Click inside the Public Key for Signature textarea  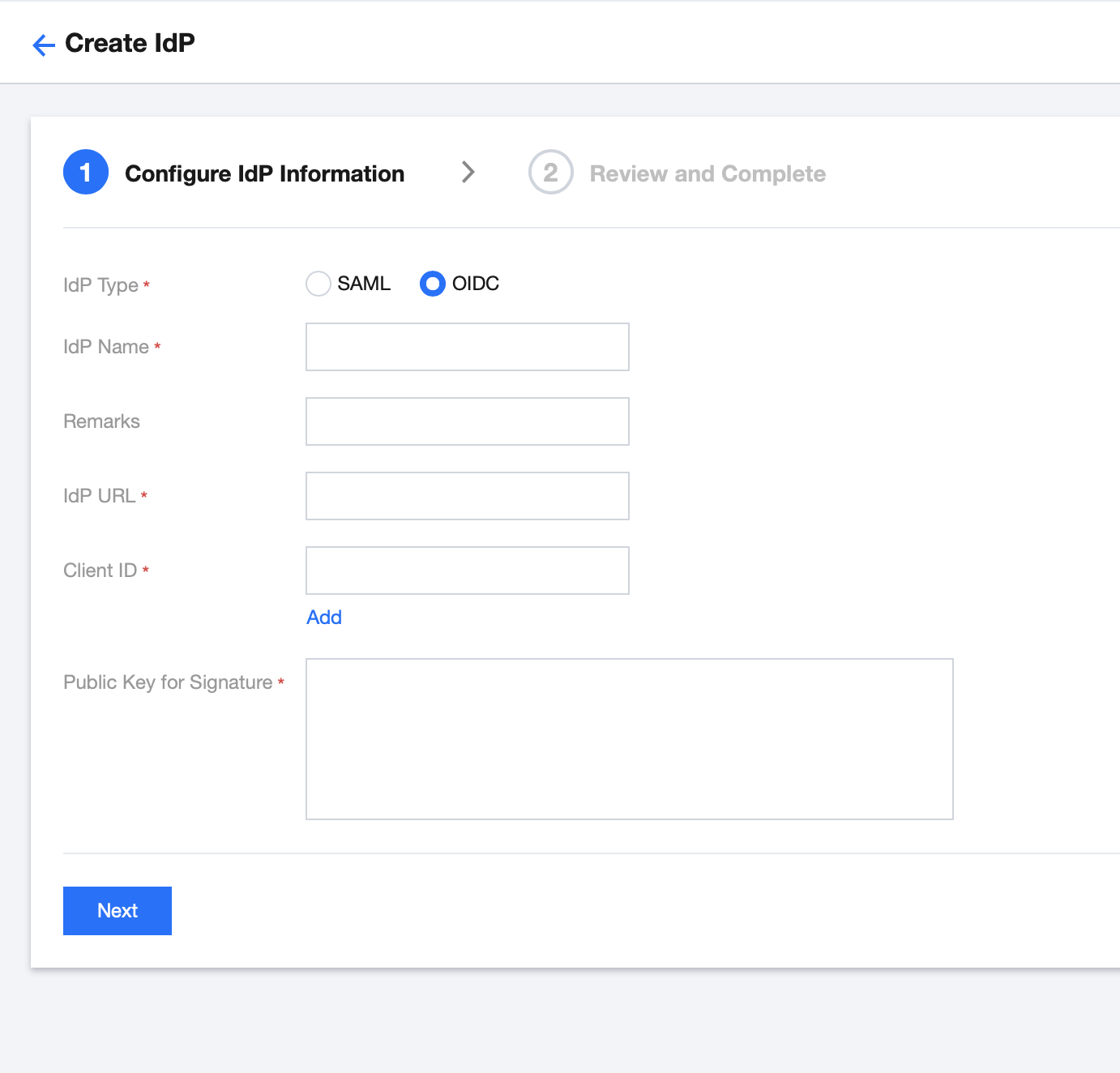coord(630,739)
